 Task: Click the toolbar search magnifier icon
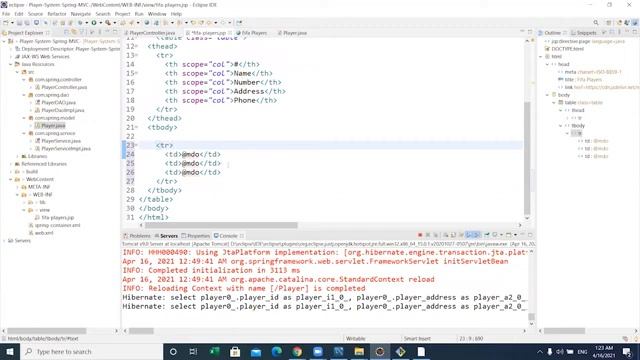596,23
